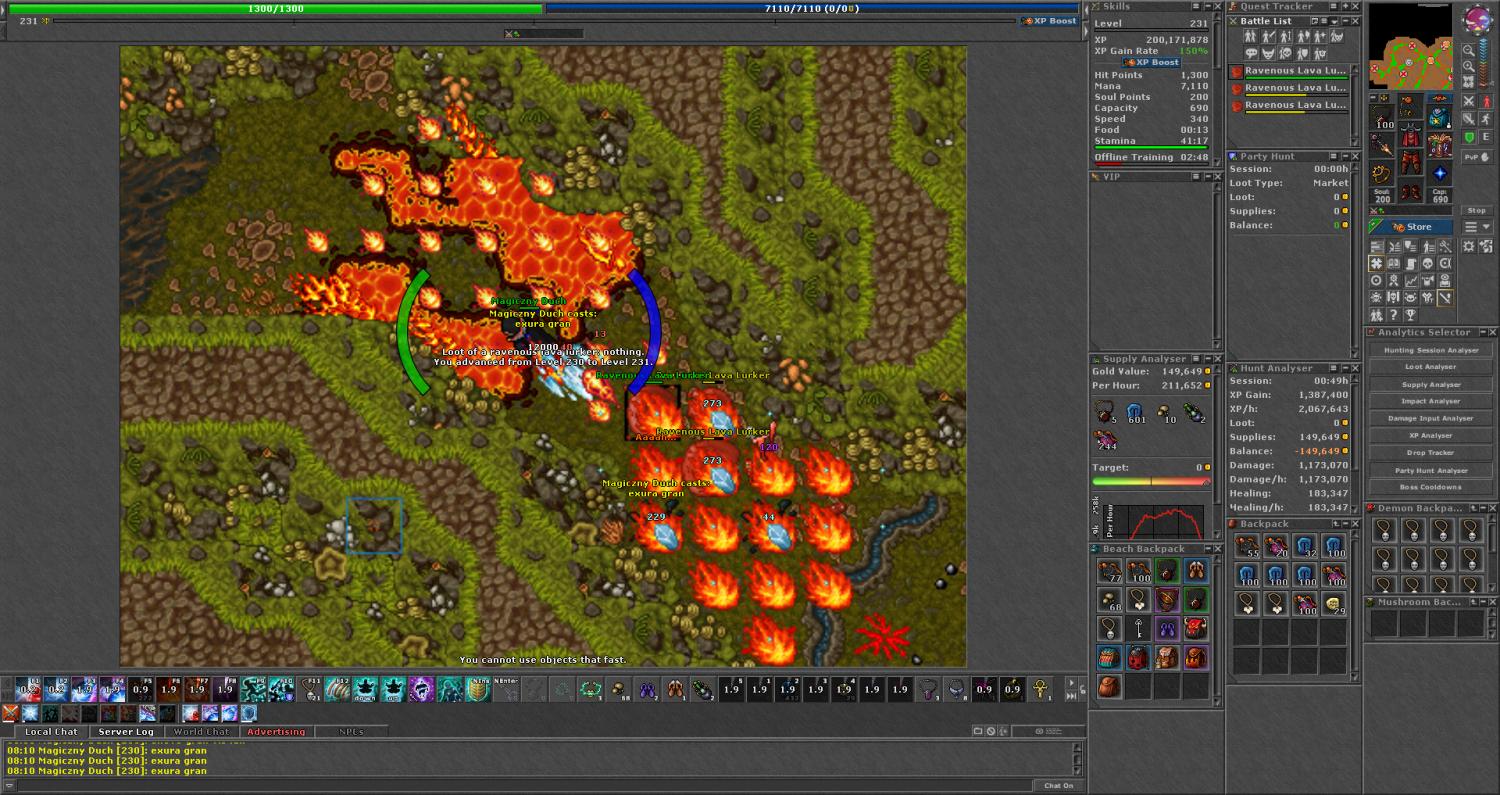Open Damage Input Analyser

1431,418
